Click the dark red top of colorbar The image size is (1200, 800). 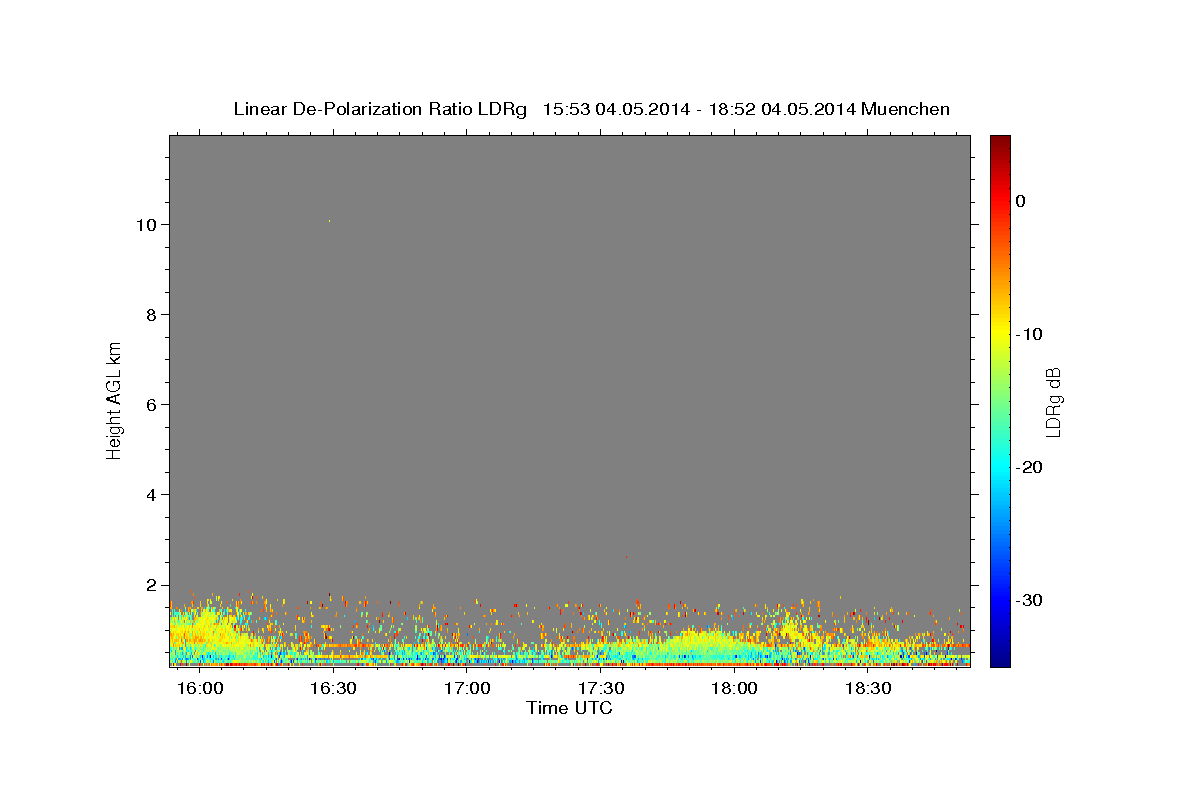click(1000, 142)
